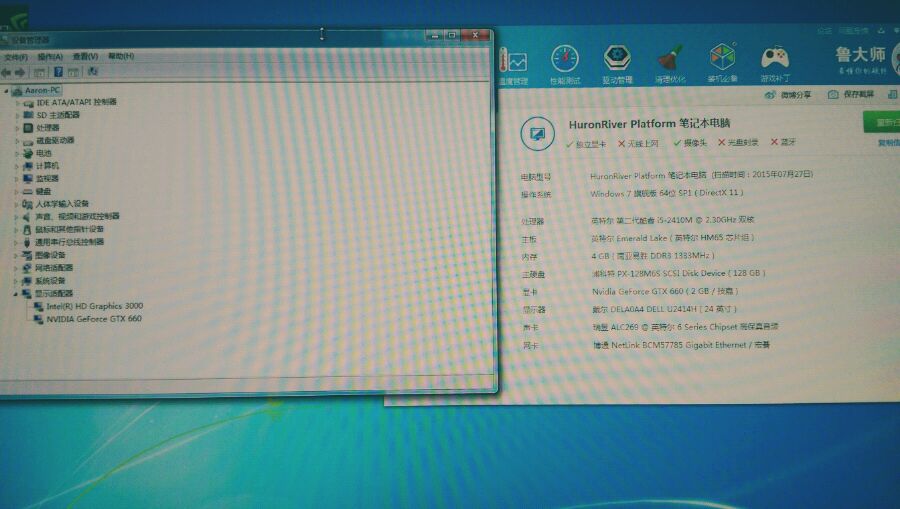The height and width of the screenshot is (509, 900).
Task: Click the scan for hardware changes toolbar icon
Action: pyautogui.click(x=92, y=71)
